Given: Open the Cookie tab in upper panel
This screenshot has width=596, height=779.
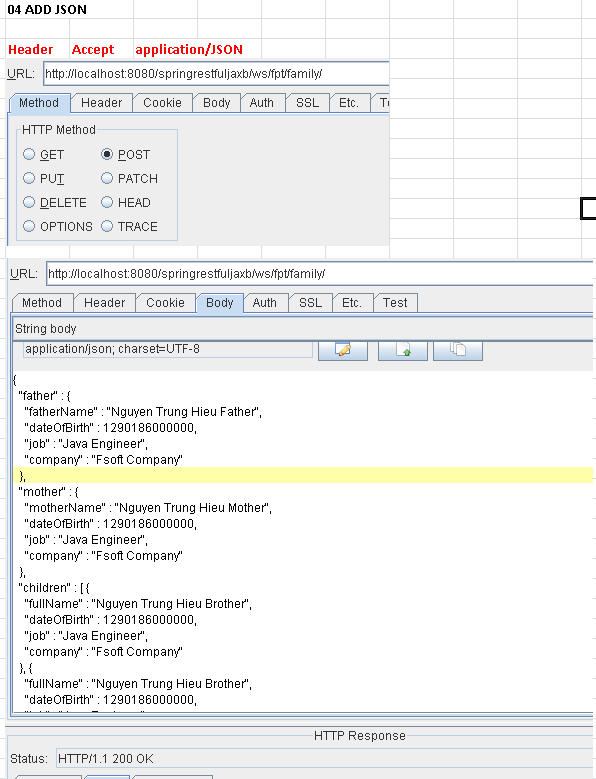Looking at the screenshot, I should 162,103.
